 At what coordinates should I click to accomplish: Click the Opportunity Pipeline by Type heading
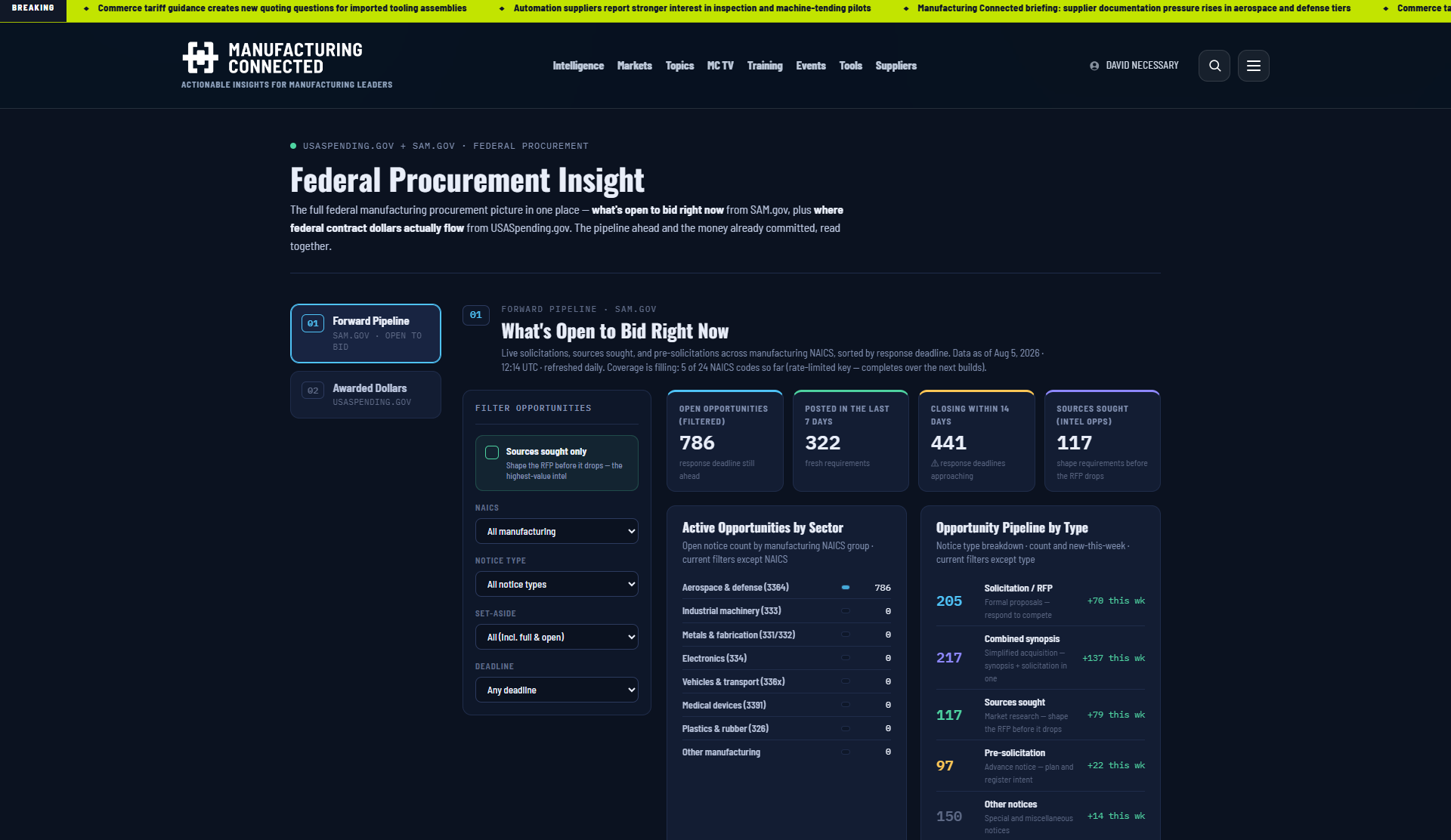tap(1012, 528)
